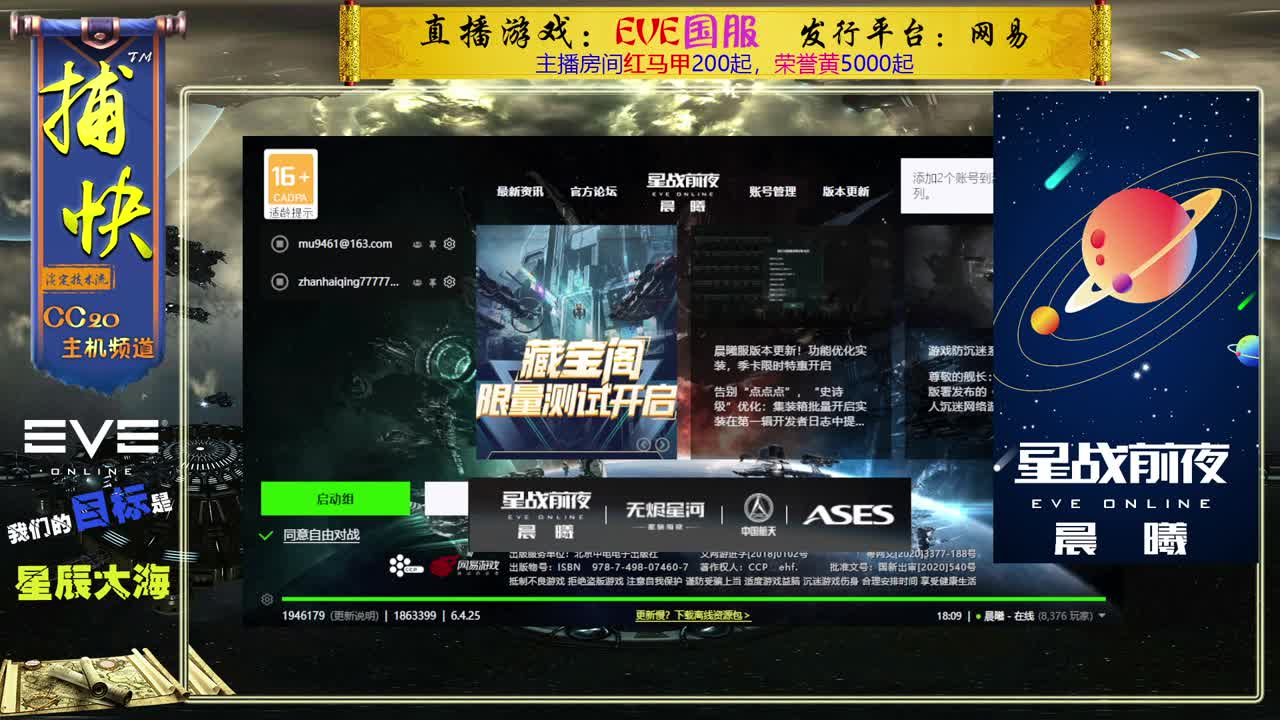Click the mask icon beside zhanhaiqing77777
Viewport: 1280px width, 720px height.
pos(417,282)
